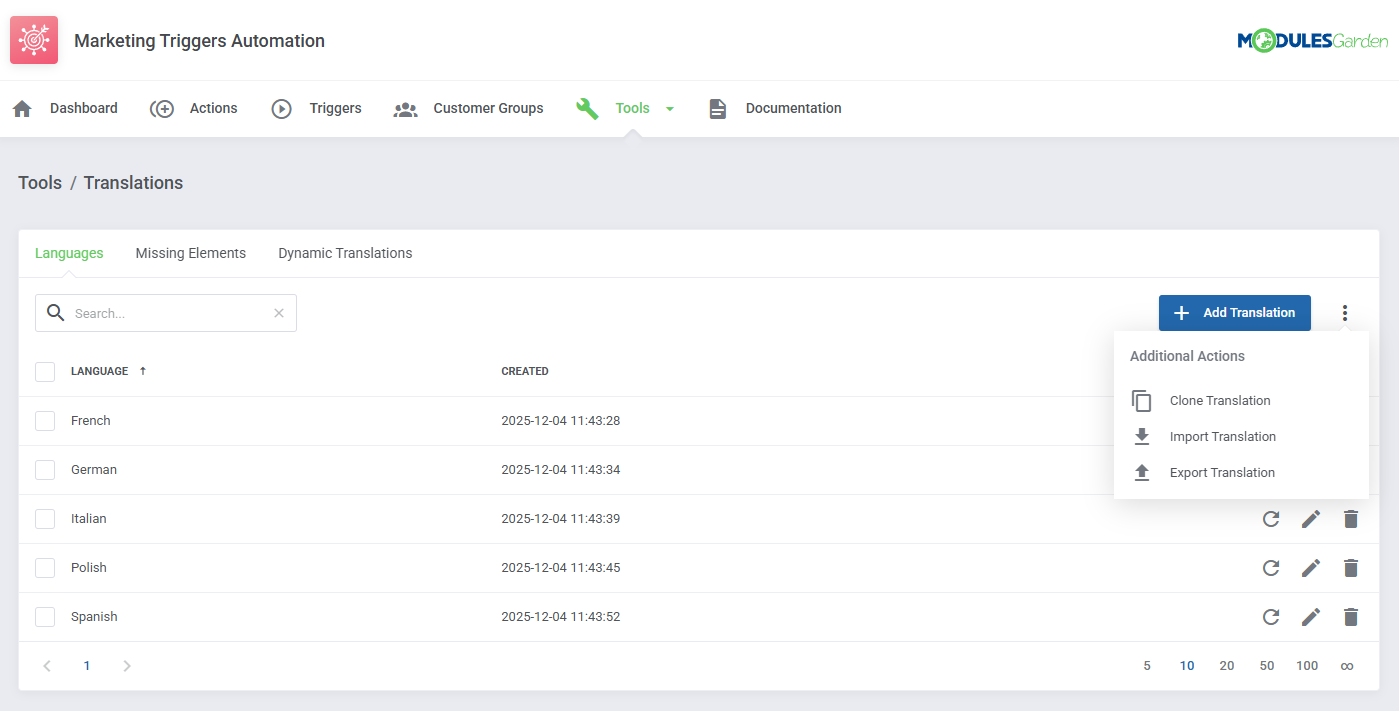This screenshot has width=1399, height=711.
Task: Edit the Polish translation
Action: click(1311, 567)
